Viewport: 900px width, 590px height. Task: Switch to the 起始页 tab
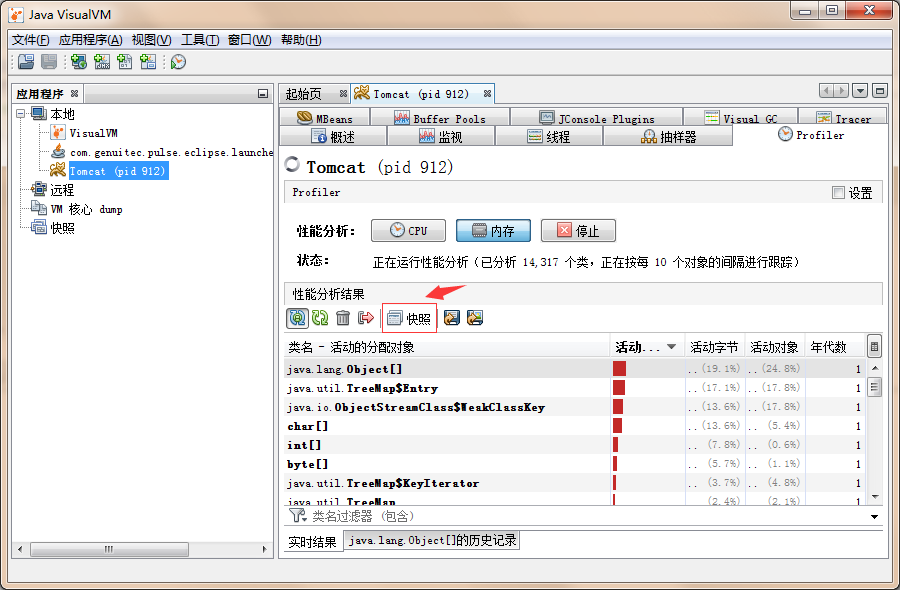coord(304,94)
